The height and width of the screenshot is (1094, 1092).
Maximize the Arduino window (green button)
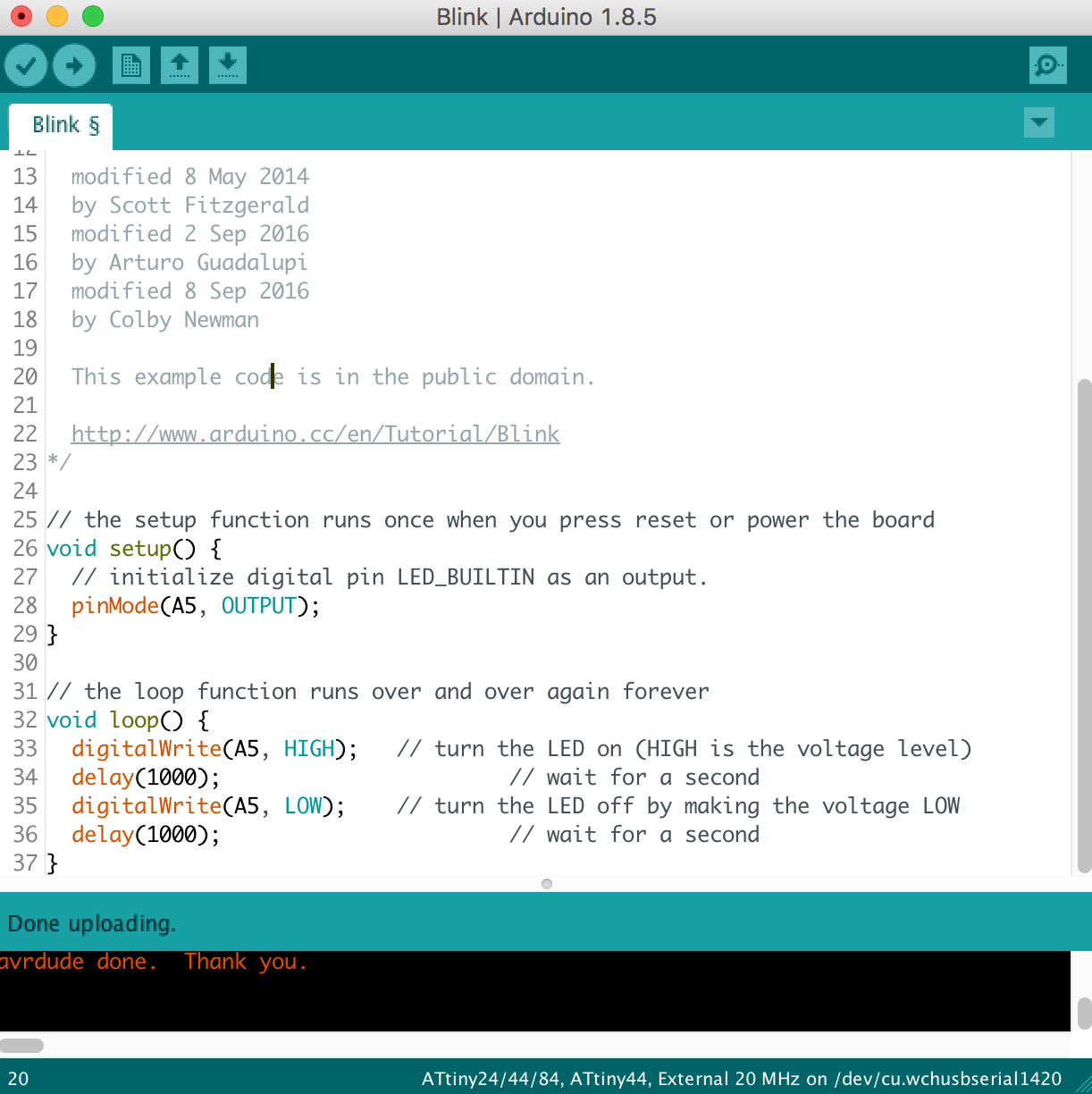point(92,16)
